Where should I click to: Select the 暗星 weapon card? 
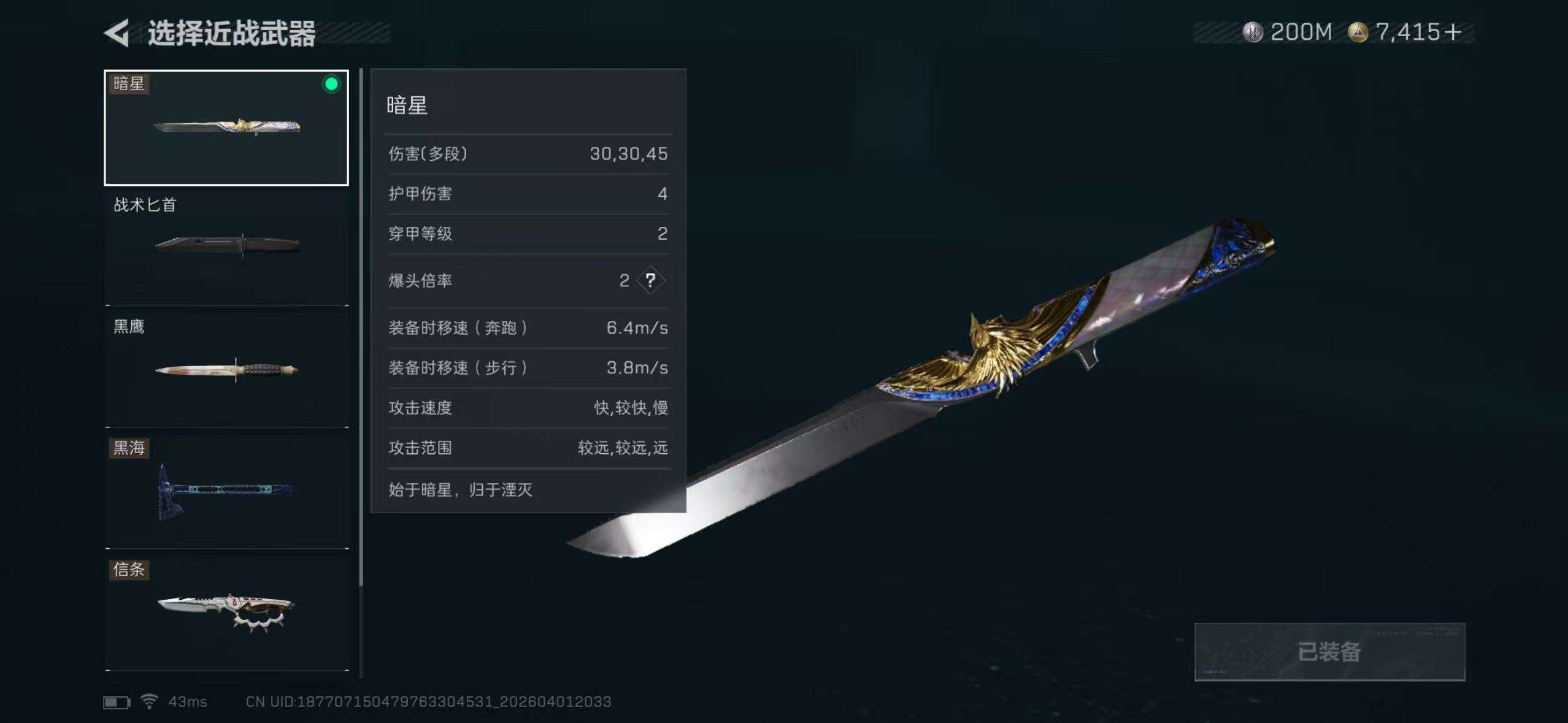pyautogui.click(x=226, y=128)
